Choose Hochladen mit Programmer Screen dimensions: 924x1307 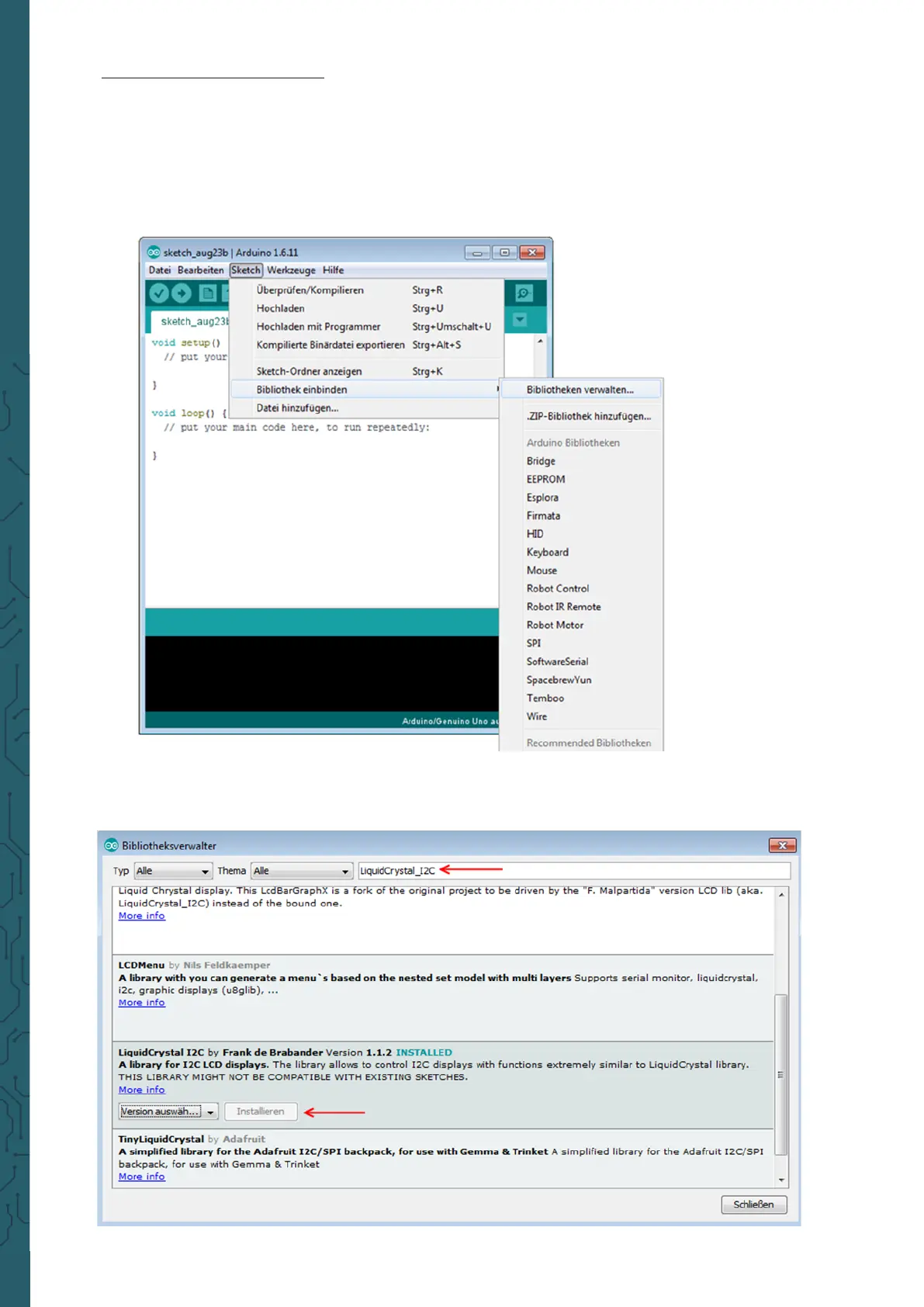click(367, 327)
